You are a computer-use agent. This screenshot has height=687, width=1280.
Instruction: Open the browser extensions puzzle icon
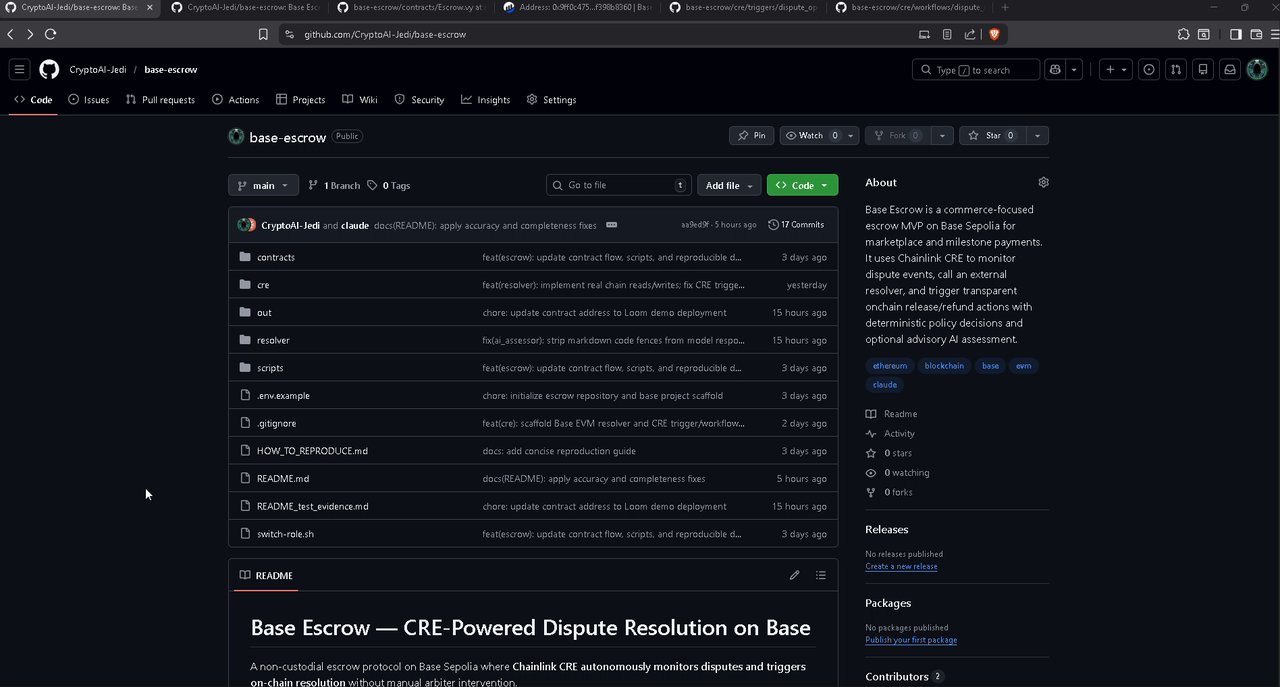click(x=1184, y=34)
